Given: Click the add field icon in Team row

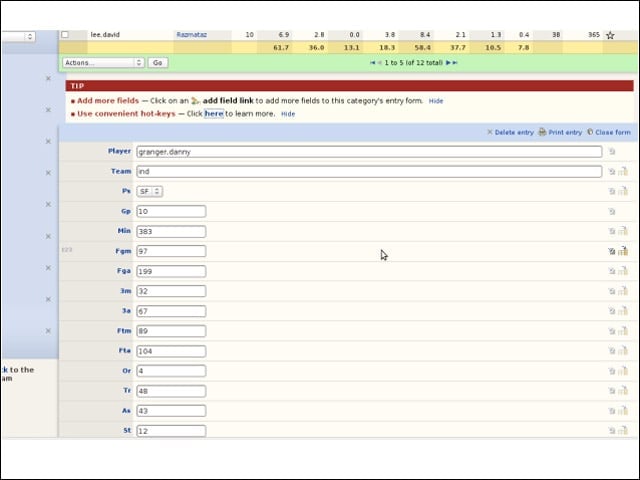Looking at the screenshot, I should coord(623,171).
